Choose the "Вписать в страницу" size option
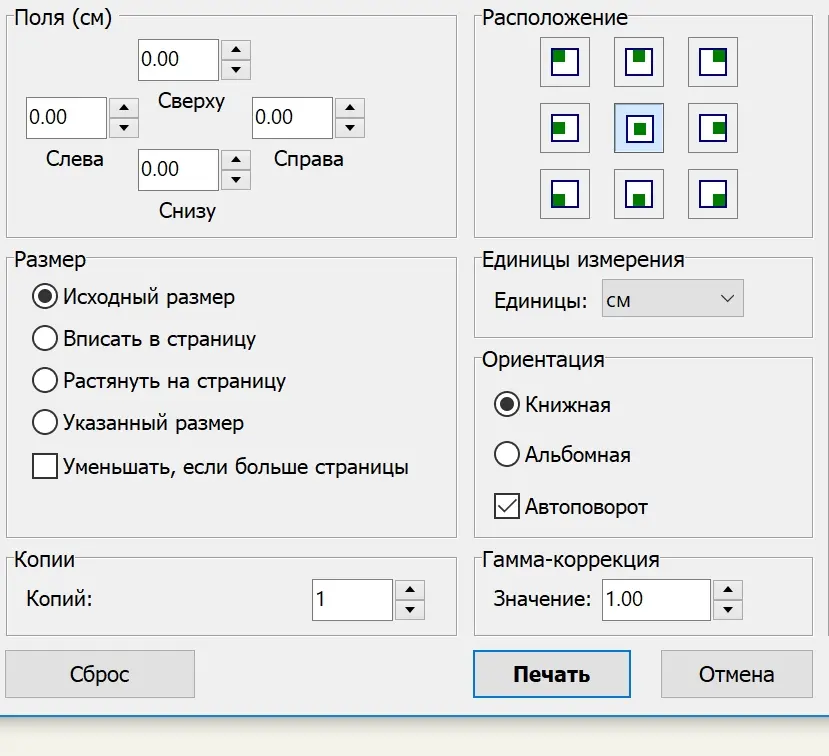Viewport: 829px width, 756px height. point(45,339)
